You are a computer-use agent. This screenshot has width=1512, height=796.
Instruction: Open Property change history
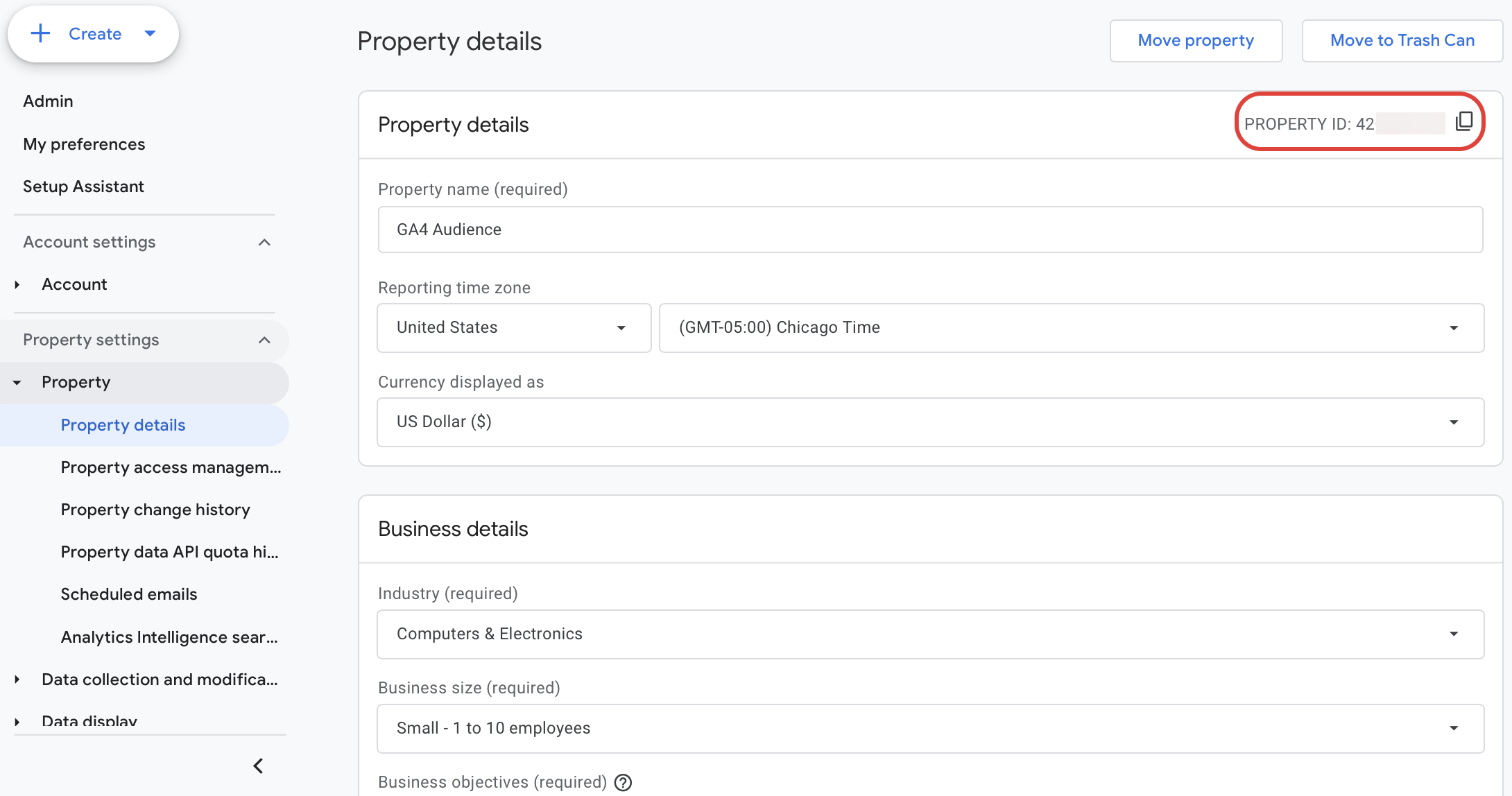pos(155,510)
